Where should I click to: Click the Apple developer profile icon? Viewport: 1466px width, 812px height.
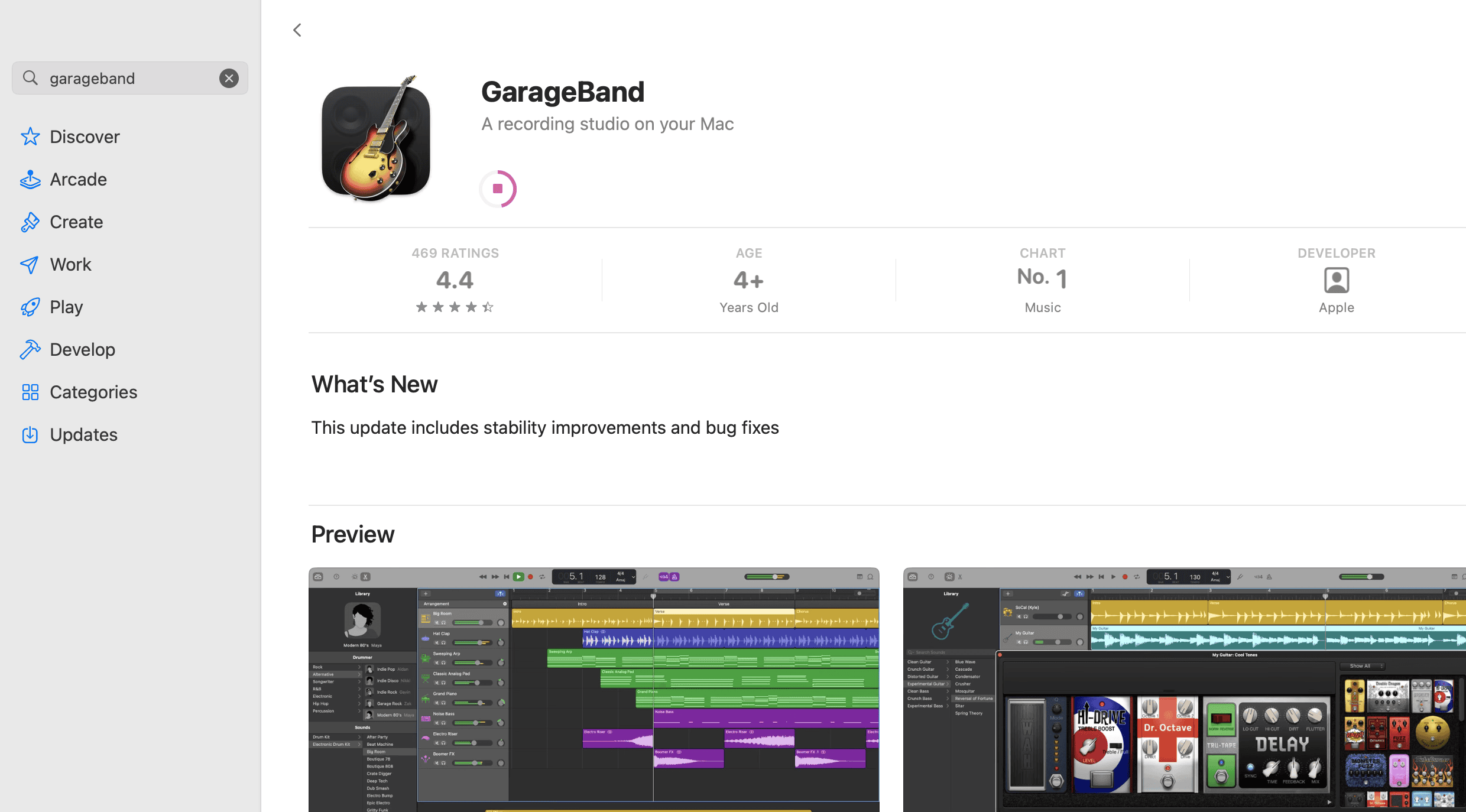click(x=1336, y=280)
